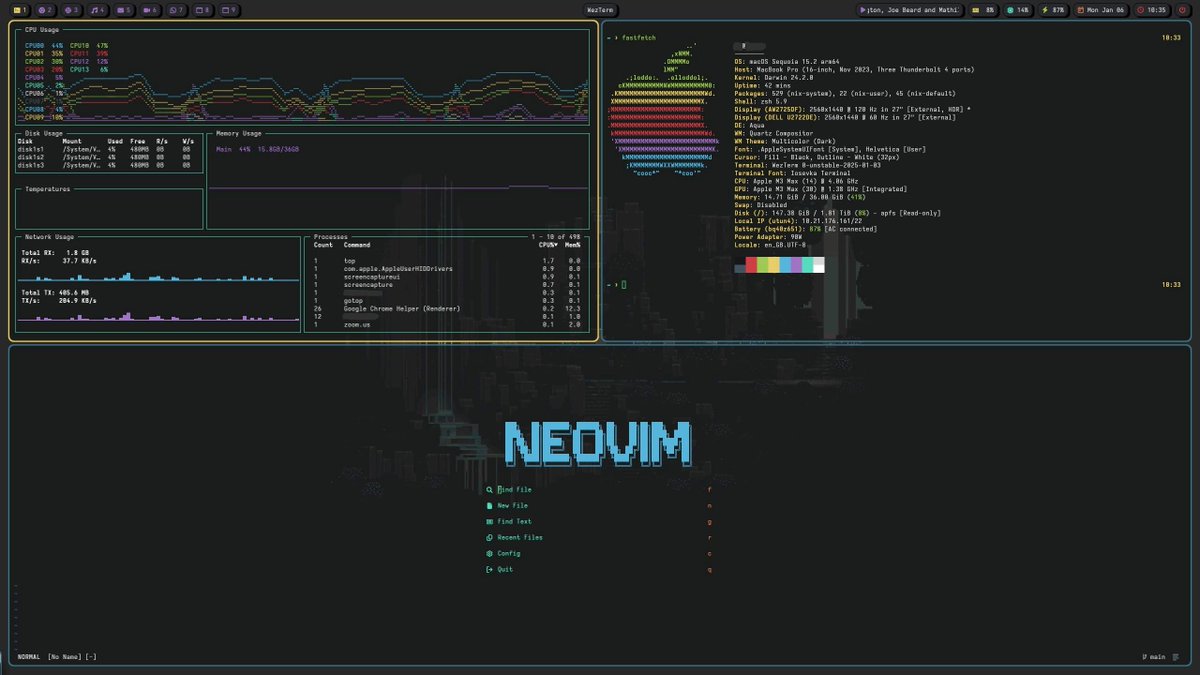Click the copy icon beside Recent Files
This screenshot has width=1200, height=675.
pos(489,537)
